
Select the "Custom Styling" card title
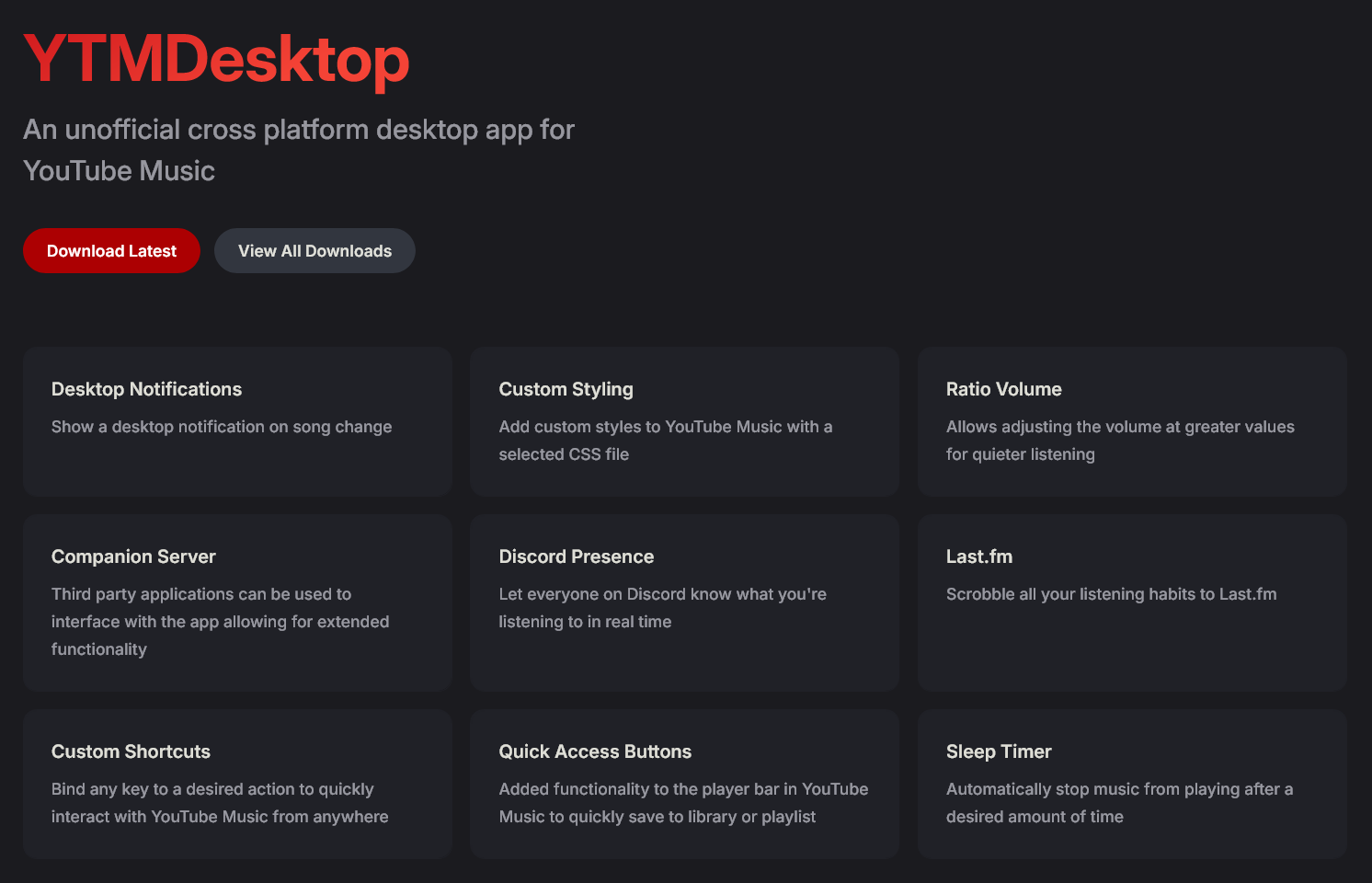(x=566, y=389)
